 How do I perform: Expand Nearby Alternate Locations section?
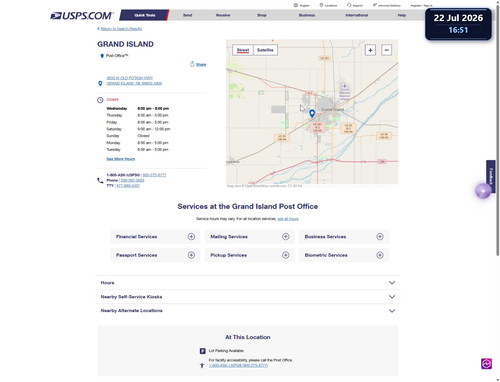[x=248, y=311]
